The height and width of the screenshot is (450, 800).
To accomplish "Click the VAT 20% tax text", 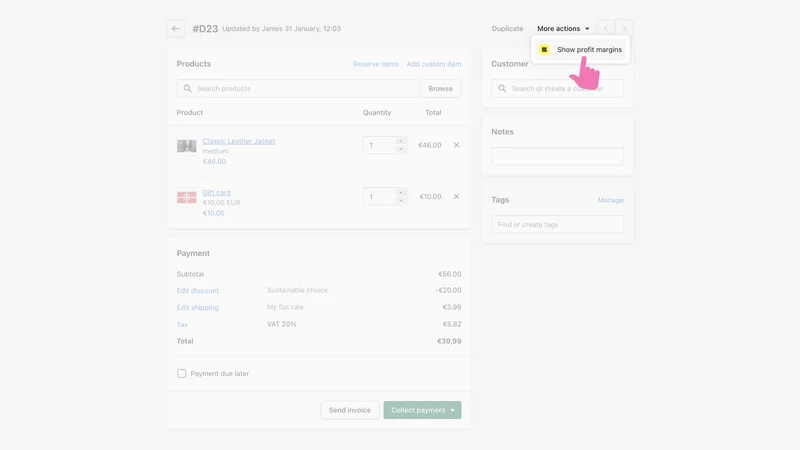I will (x=282, y=324).
